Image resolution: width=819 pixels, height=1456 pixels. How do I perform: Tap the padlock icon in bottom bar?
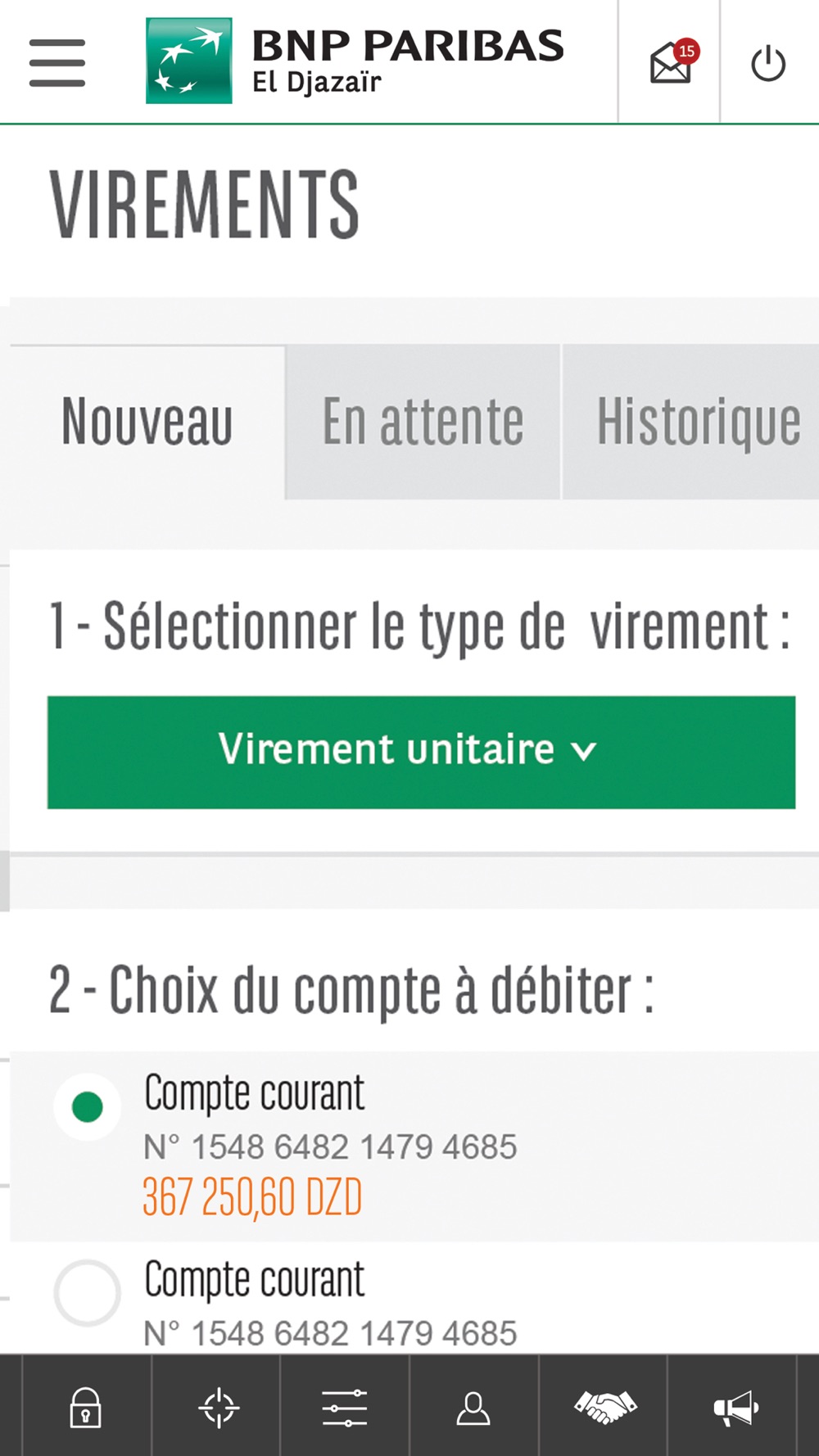pyautogui.click(x=85, y=1408)
